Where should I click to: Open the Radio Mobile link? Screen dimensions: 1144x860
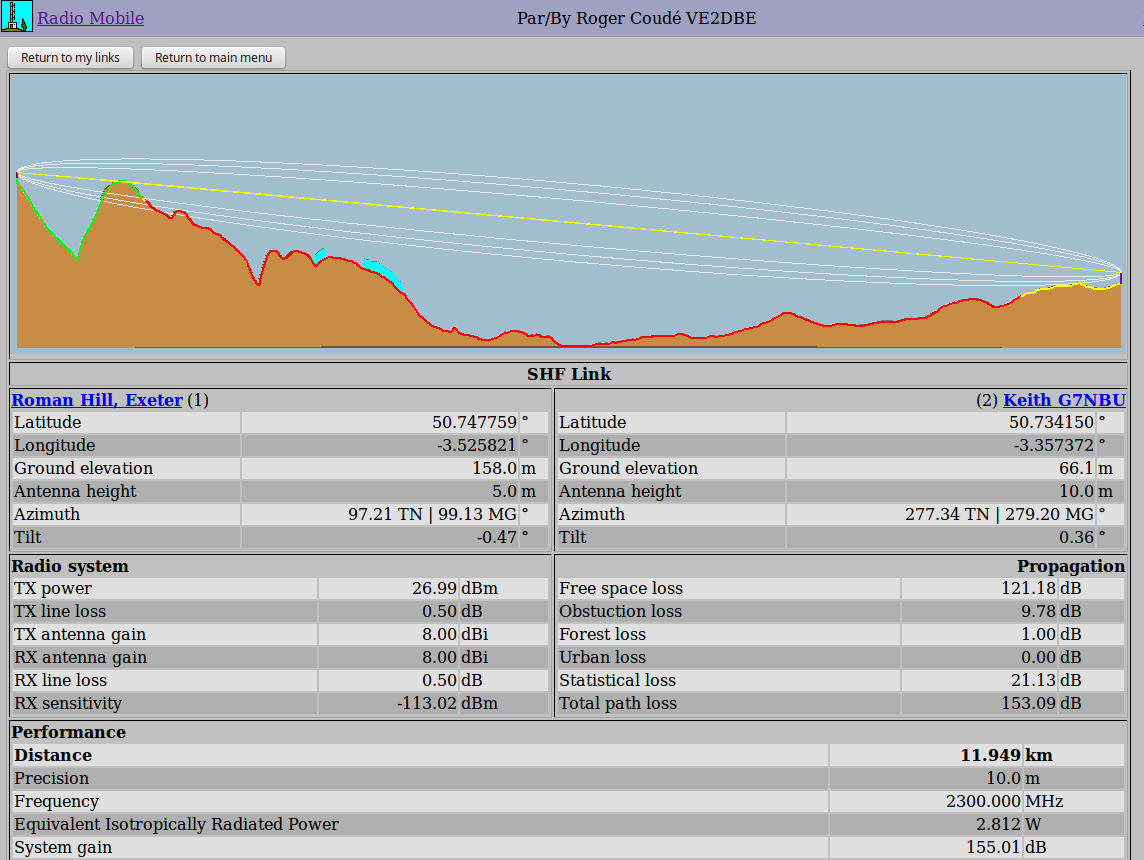click(90, 18)
